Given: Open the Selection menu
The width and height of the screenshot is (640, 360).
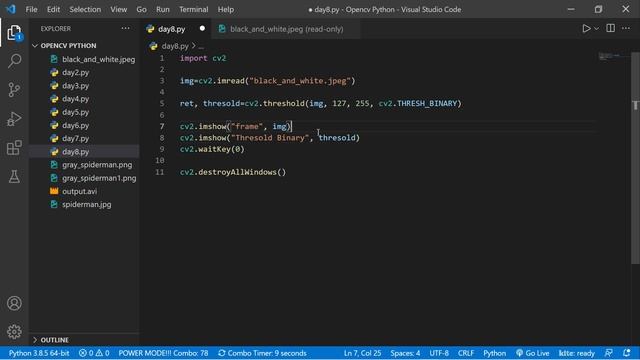Looking at the screenshot, I should pos(85,9).
